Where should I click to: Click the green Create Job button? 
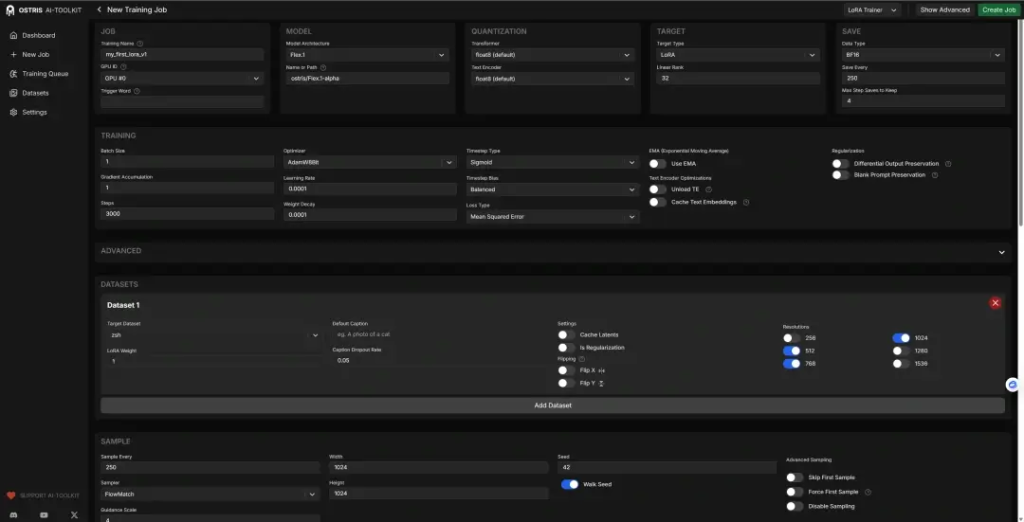[x=999, y=10]
